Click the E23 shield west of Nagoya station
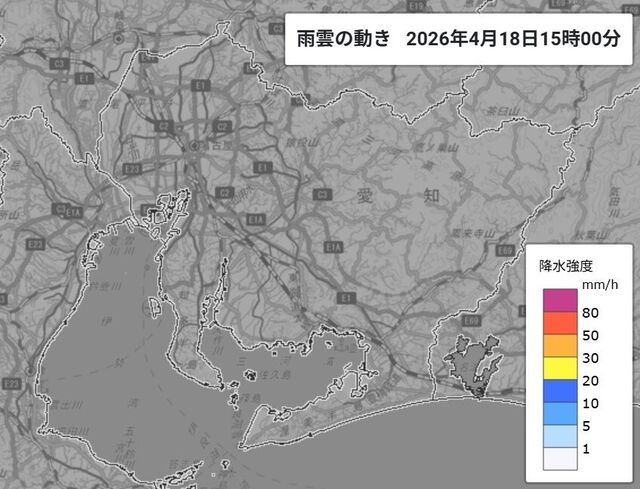640x489 pixels. click(132, 169)
